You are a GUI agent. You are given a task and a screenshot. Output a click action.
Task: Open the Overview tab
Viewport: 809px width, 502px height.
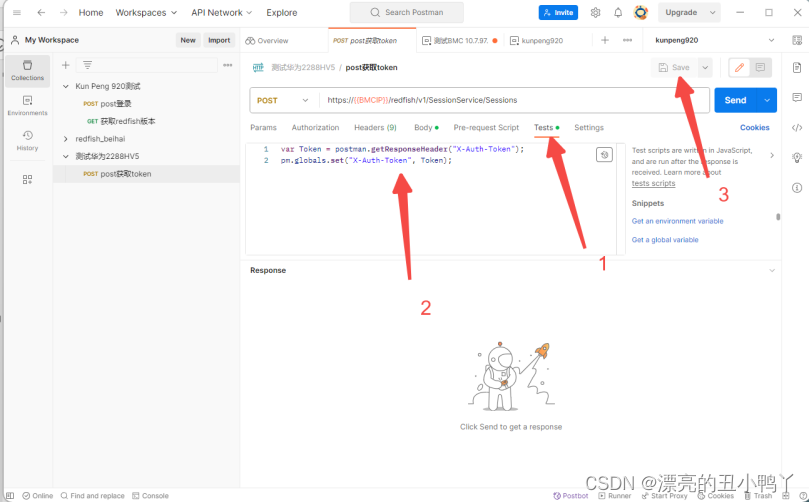267,41
